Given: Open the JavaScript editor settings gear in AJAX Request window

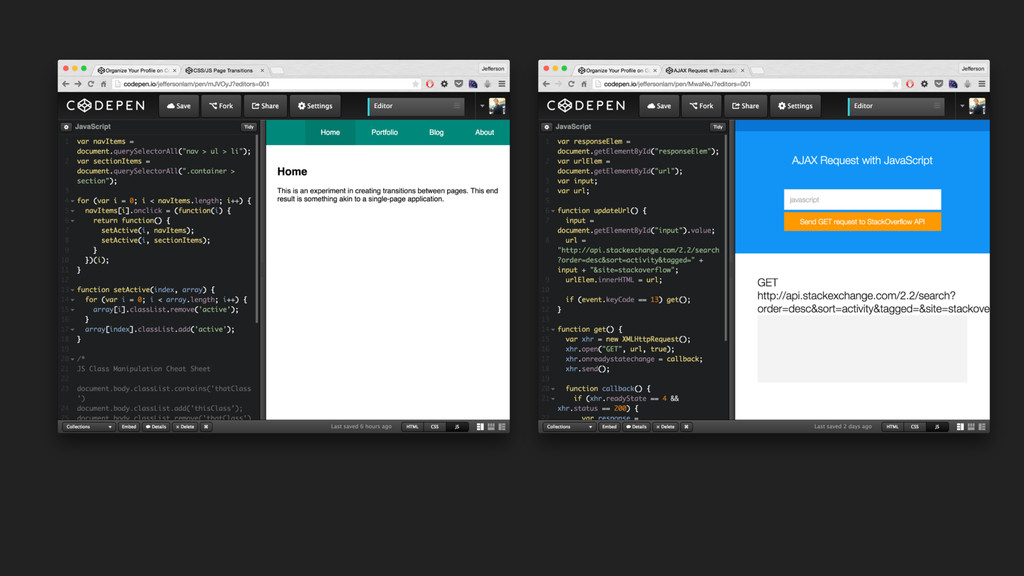Looking at the screenshot, I should 547,127.
